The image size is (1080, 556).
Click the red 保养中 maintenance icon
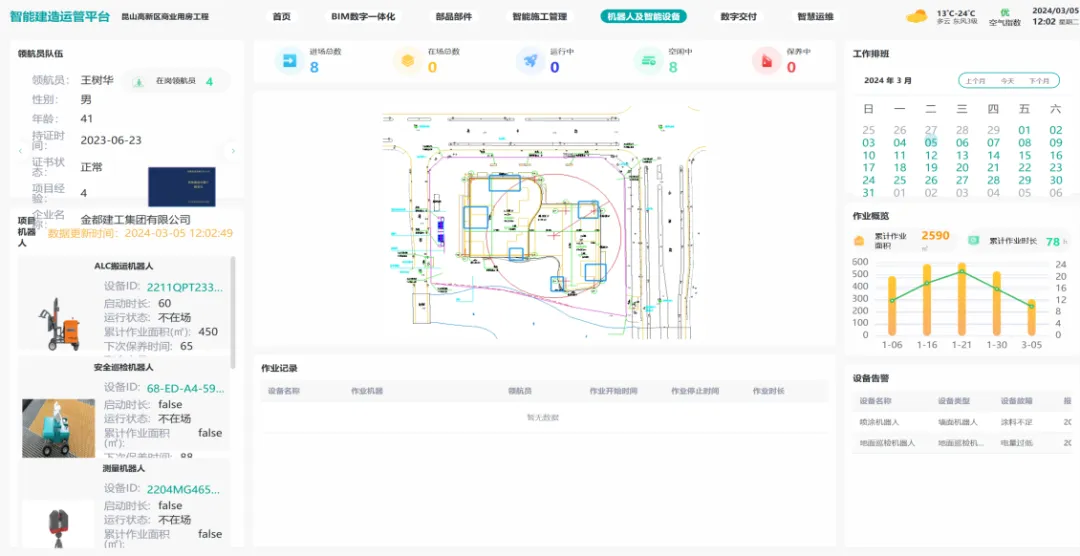click(767, 61)
